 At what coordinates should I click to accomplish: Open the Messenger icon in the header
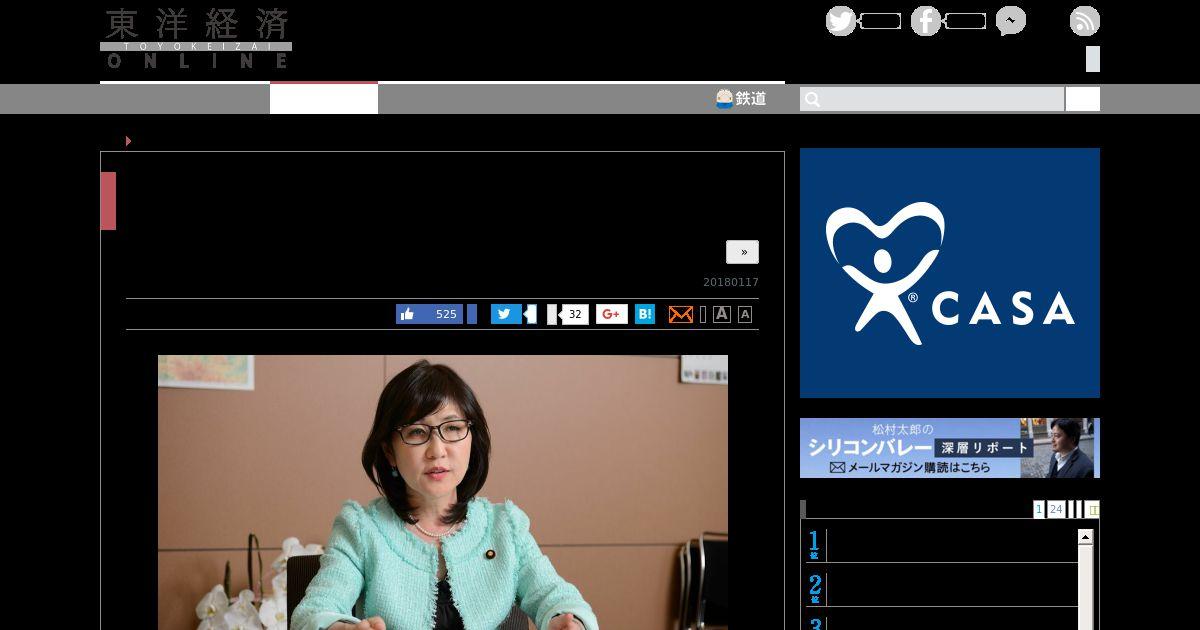click(1011, 21)
